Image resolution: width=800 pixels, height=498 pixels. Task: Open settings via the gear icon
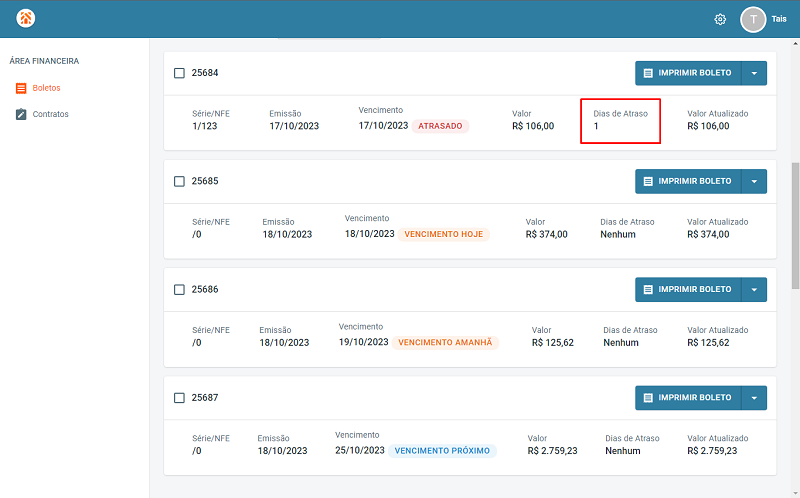pyautogui.click(x=720, y=19)
